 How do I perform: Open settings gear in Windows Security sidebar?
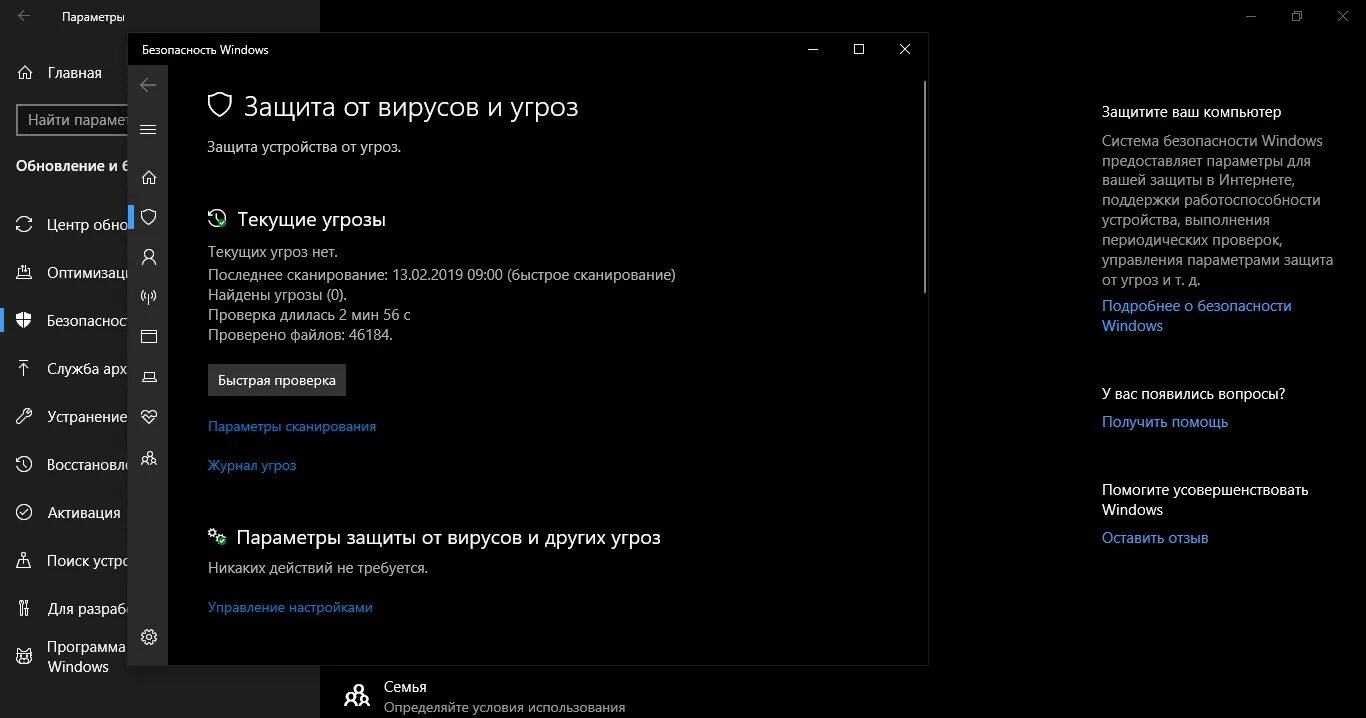[149, 637]
